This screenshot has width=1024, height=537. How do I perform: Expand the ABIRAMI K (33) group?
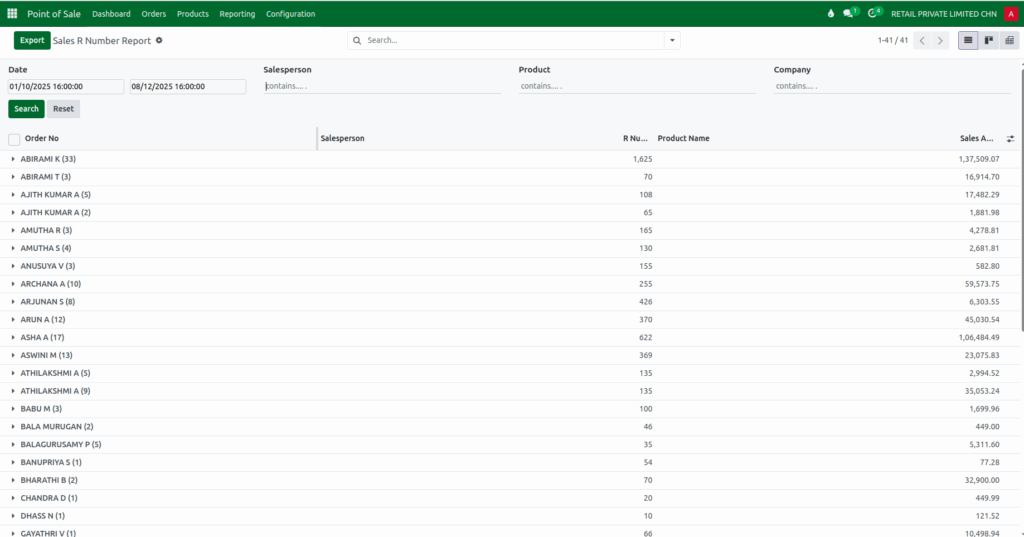point(12,159)
